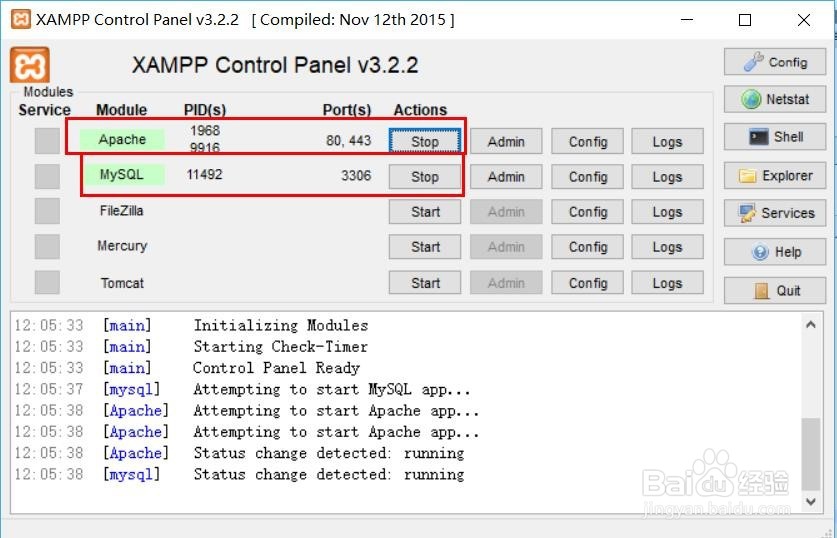This screenshot has height=538, width=837.
Task: Open Netstat globe button
Action: click(775, 99)
